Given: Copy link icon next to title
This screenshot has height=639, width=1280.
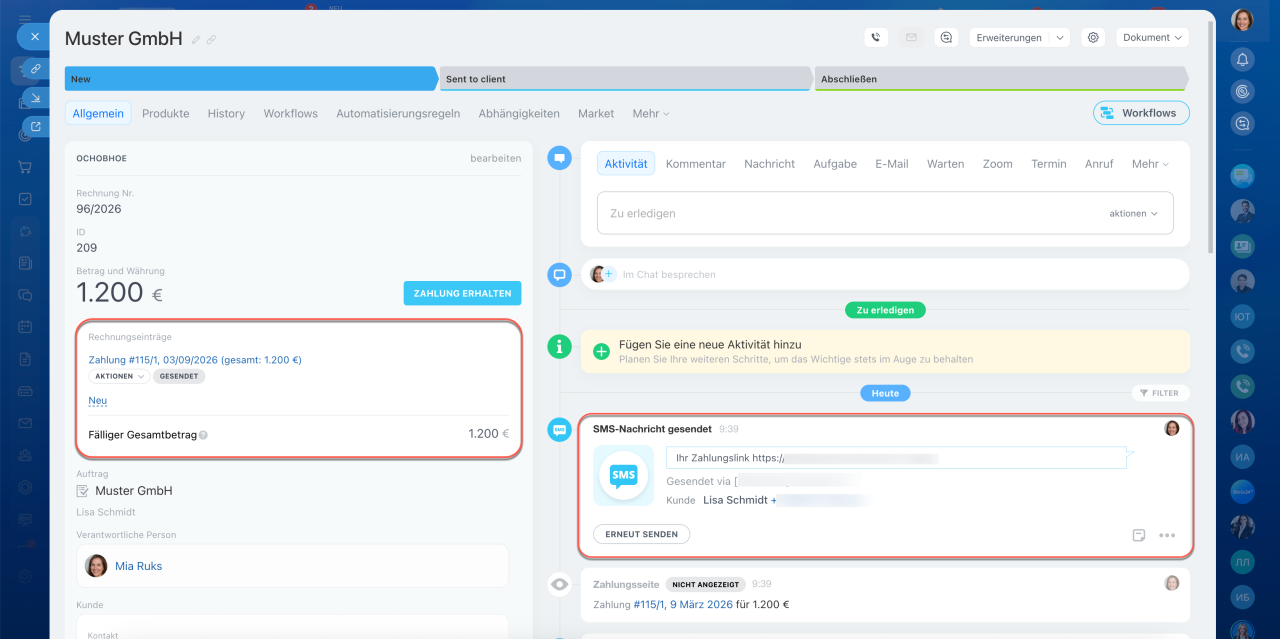Looking at the screenshot, I should tap(211, 40).
